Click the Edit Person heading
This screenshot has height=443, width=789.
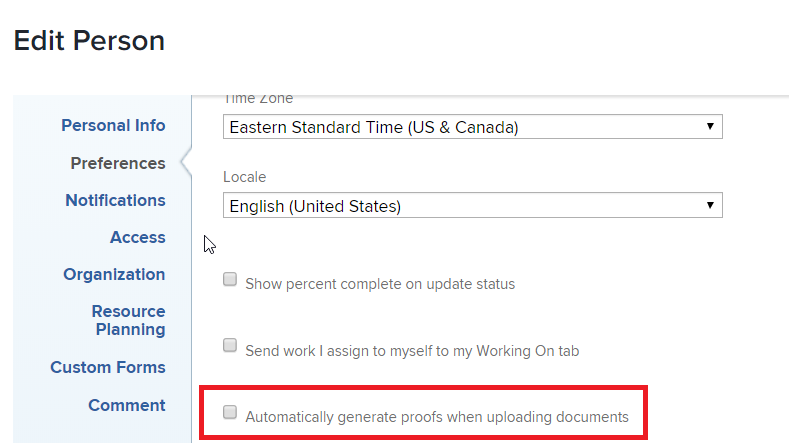pos(89,41)
